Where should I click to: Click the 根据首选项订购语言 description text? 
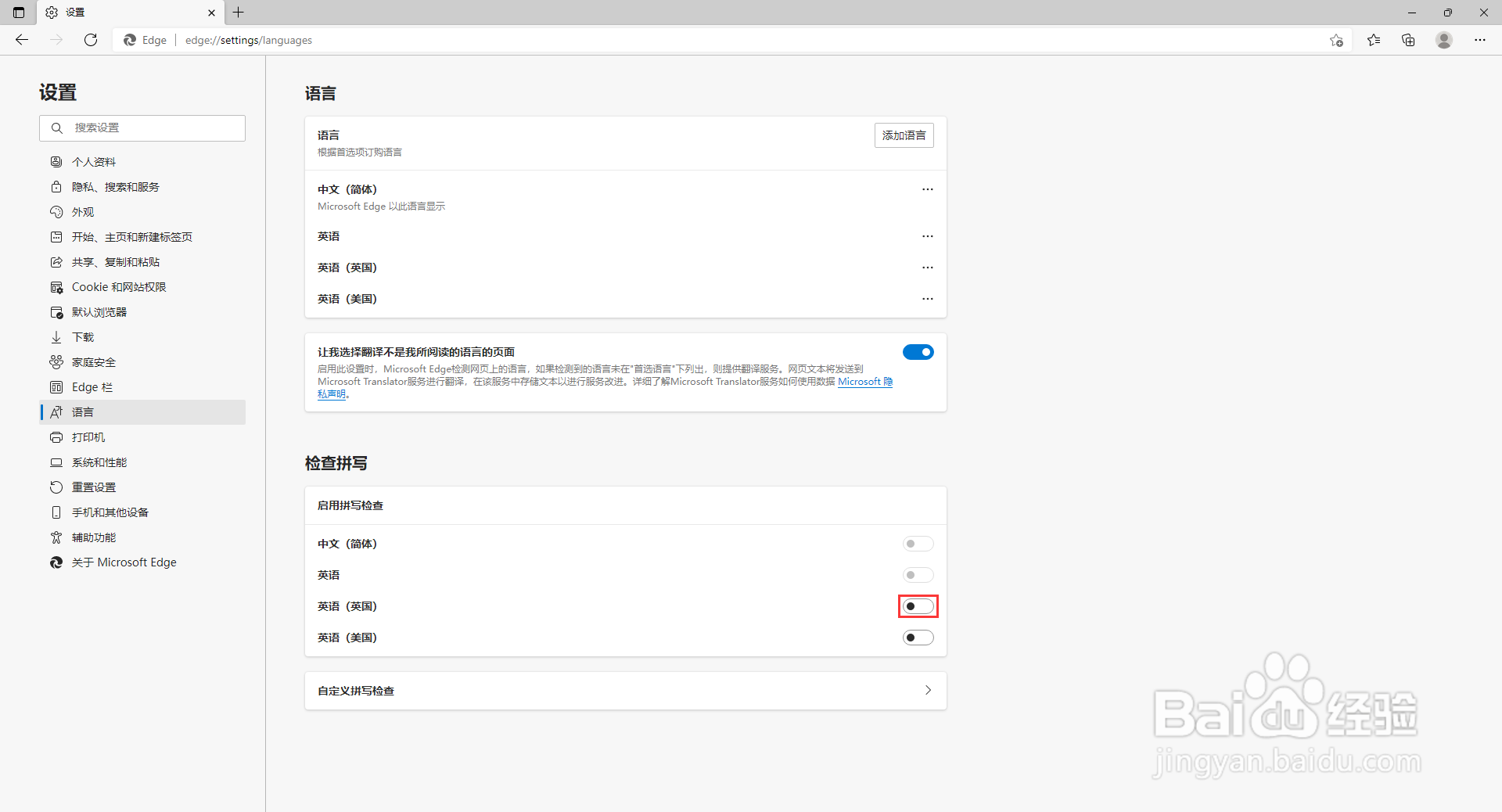click(x=360, y=153)
